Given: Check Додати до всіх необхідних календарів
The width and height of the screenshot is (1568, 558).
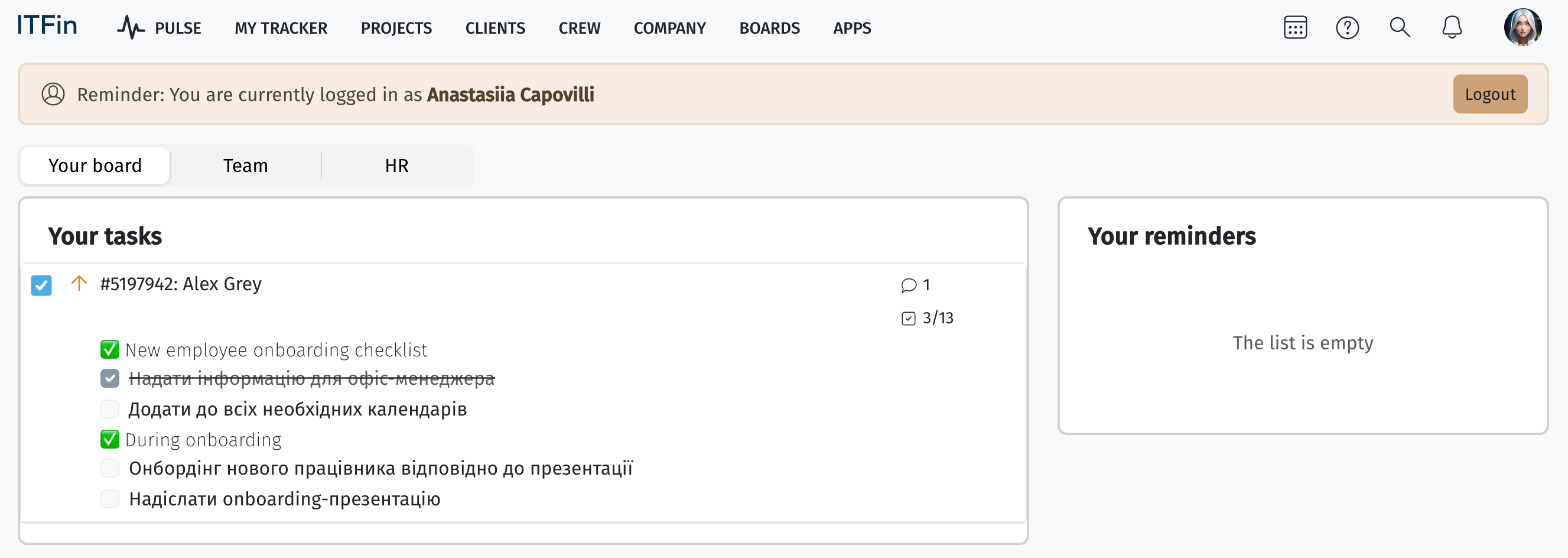Looking at the screenshot, I should (x=109, y=410).
